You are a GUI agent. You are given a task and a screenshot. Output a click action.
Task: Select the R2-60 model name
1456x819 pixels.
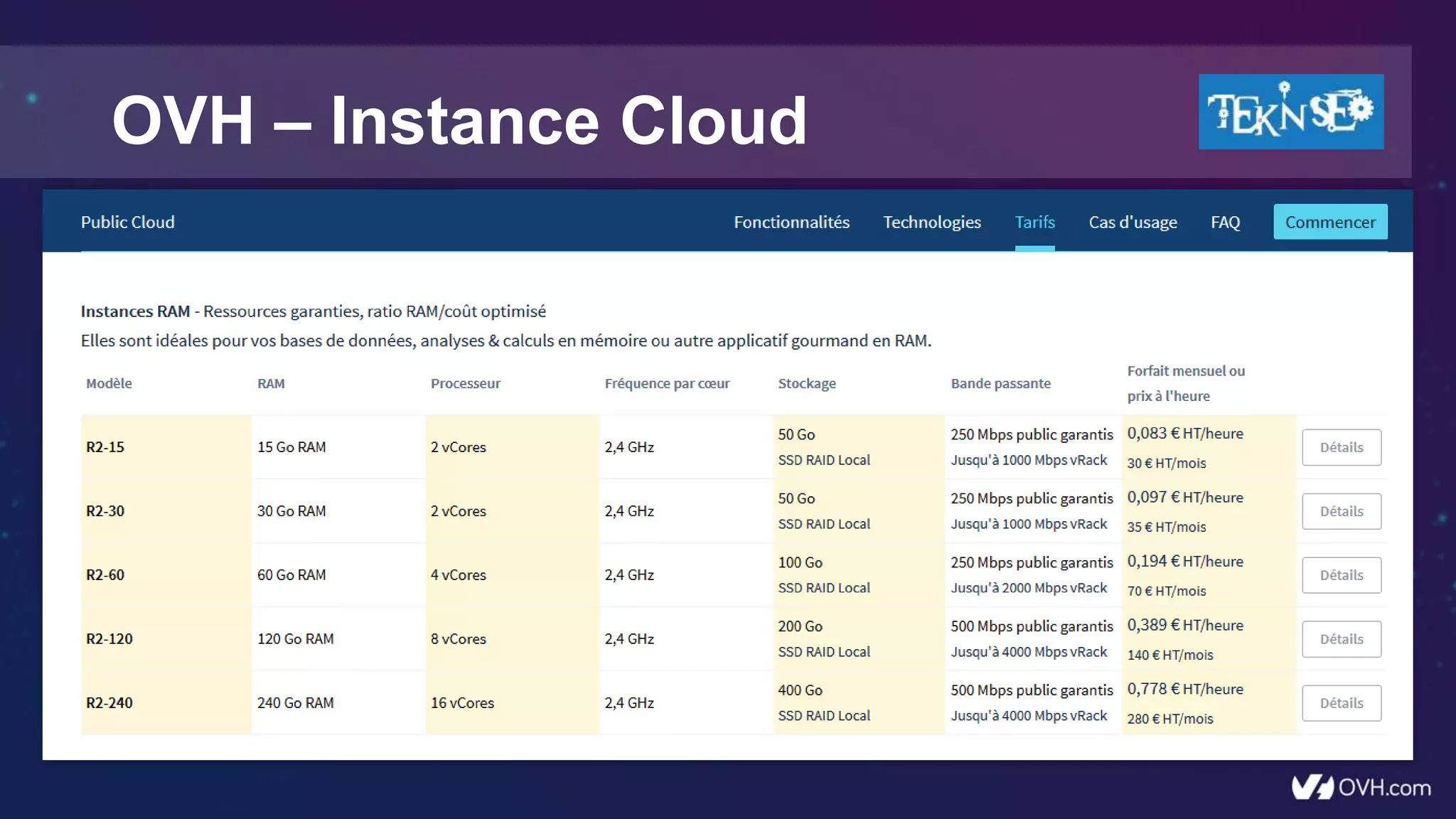(105, 575)
